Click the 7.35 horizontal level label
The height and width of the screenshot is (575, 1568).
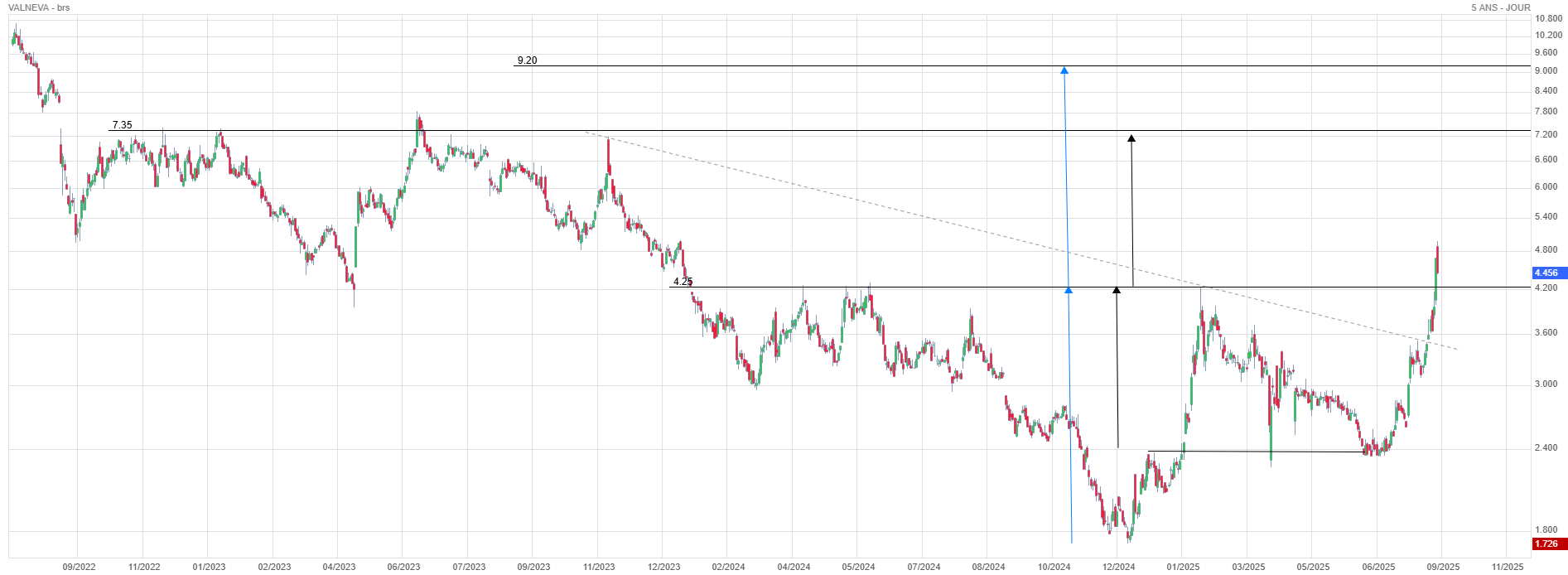click(x=122, y=125)
